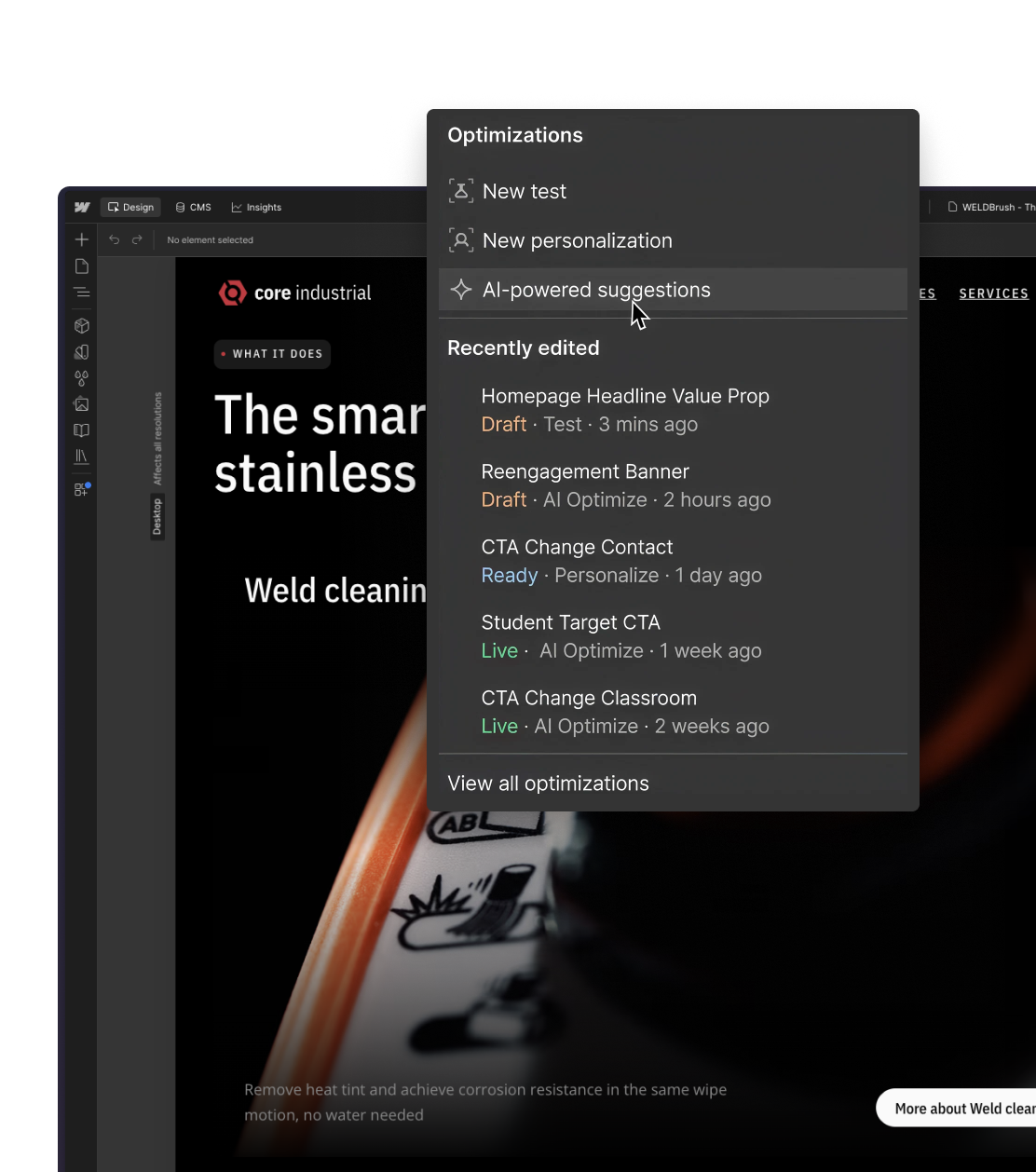The width and height of the screenshot is (1036, 1172).
Task: Click 'Draft · AI Optimize · 2 hours ago' status
Action: 626,500
